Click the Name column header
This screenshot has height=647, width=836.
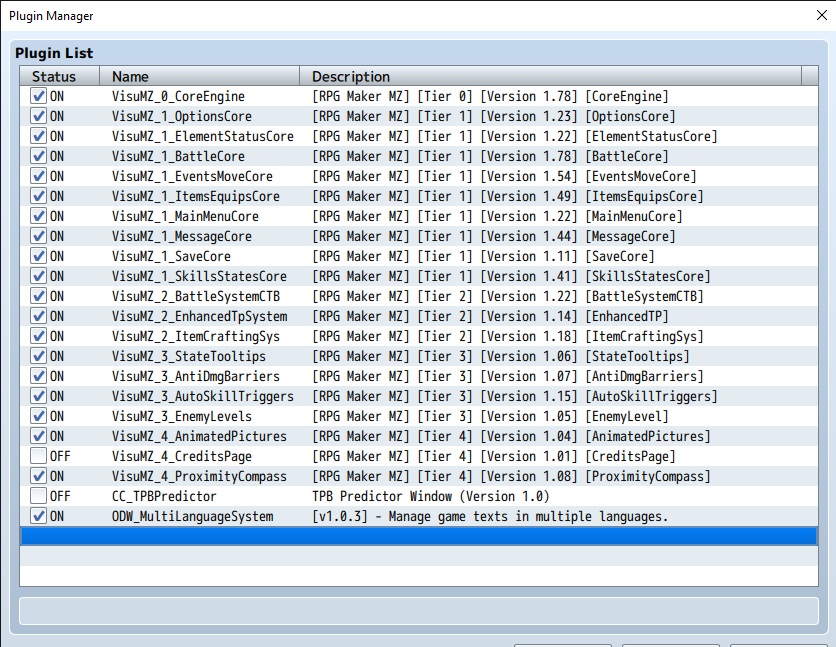199,76
